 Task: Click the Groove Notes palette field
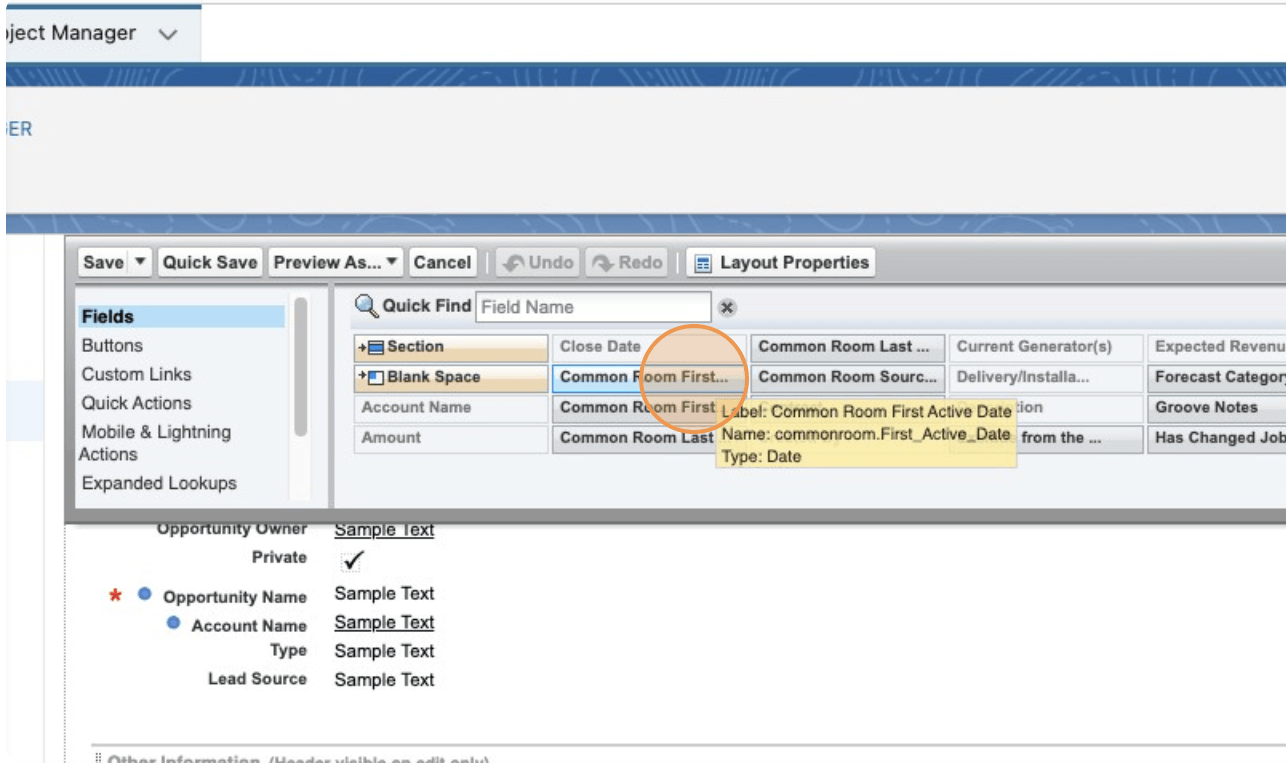[x=1216, y=407]
